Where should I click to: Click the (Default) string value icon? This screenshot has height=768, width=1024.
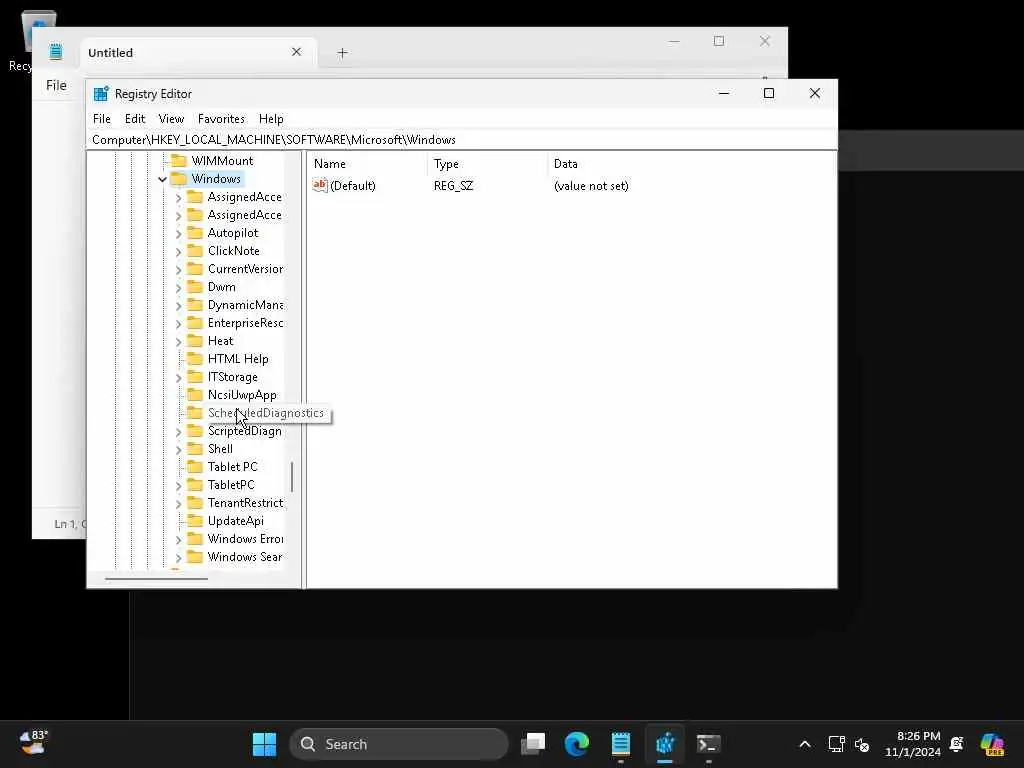click(x=320, y=185)
